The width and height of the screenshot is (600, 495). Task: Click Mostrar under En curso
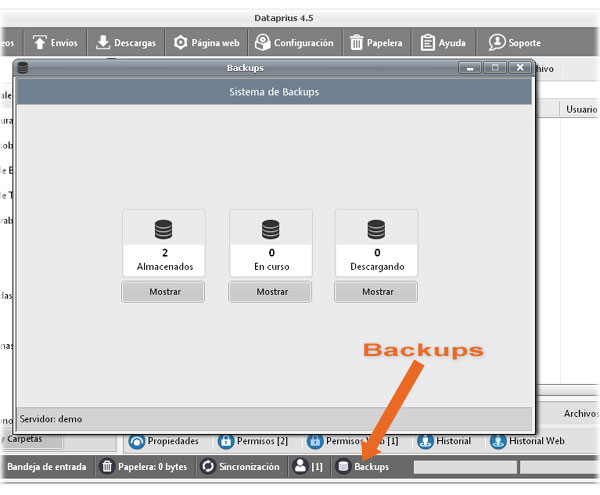click(271, 292)
